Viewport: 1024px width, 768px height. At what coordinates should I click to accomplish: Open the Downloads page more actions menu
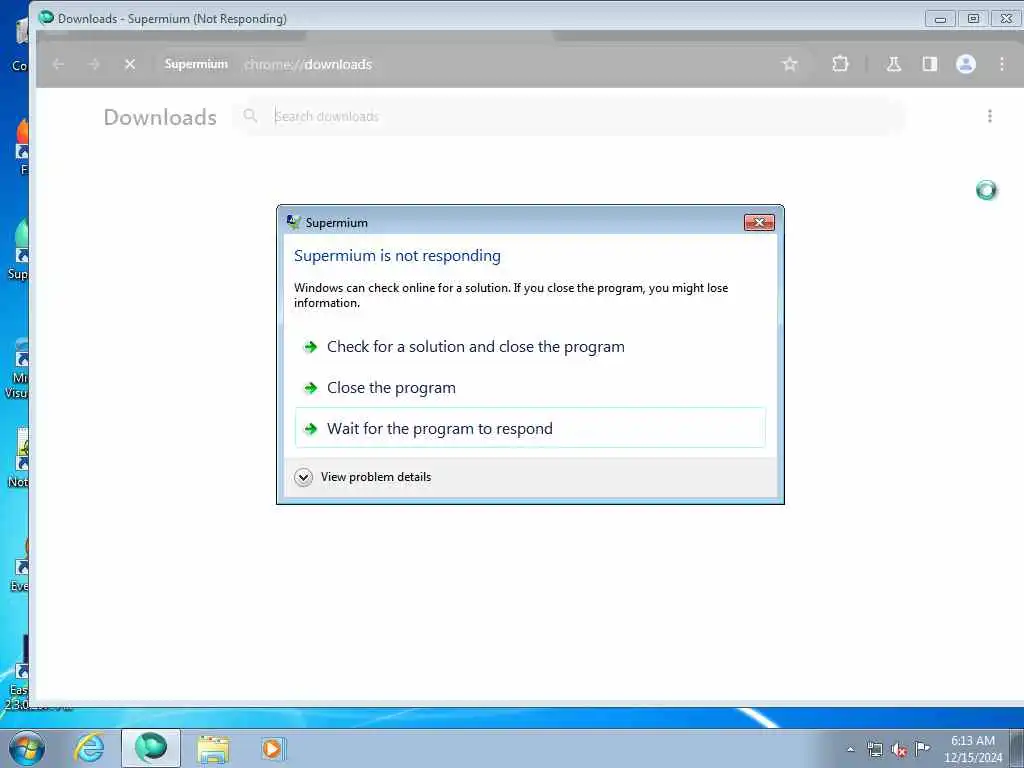tap(990, 116)
